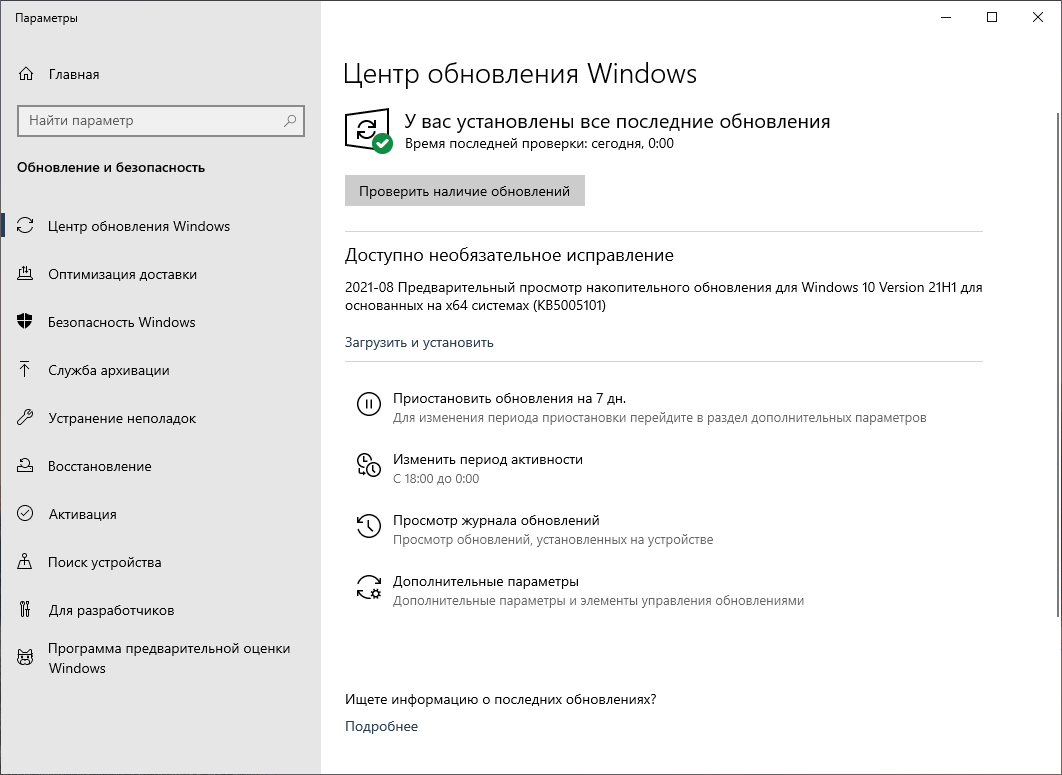This screenshot has width=1062, height=775.
Task: Click the Оптимизация доставки icon
Action: (x=26, y=274)
